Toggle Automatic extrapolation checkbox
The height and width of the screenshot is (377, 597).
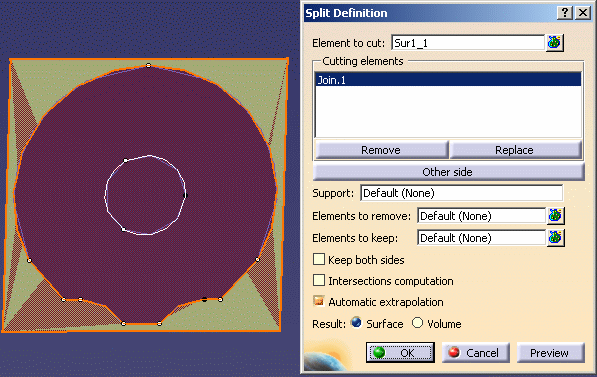click(319, 301)
